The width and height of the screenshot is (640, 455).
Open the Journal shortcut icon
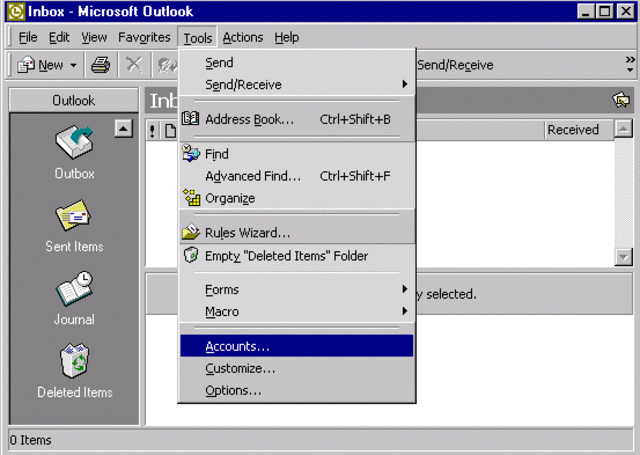click(x=74, y=288)
